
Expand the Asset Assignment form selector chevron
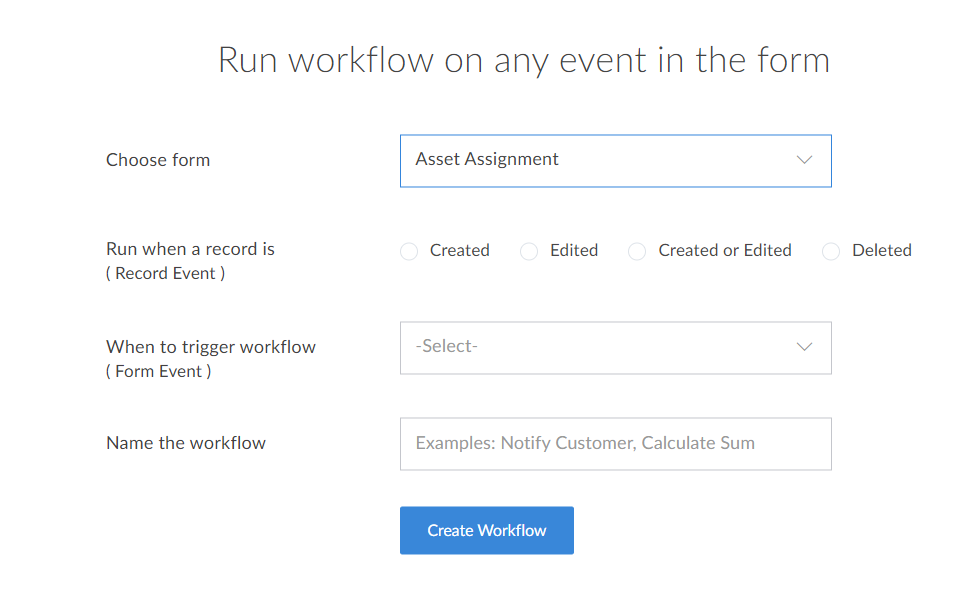click(x=805, y=160)
